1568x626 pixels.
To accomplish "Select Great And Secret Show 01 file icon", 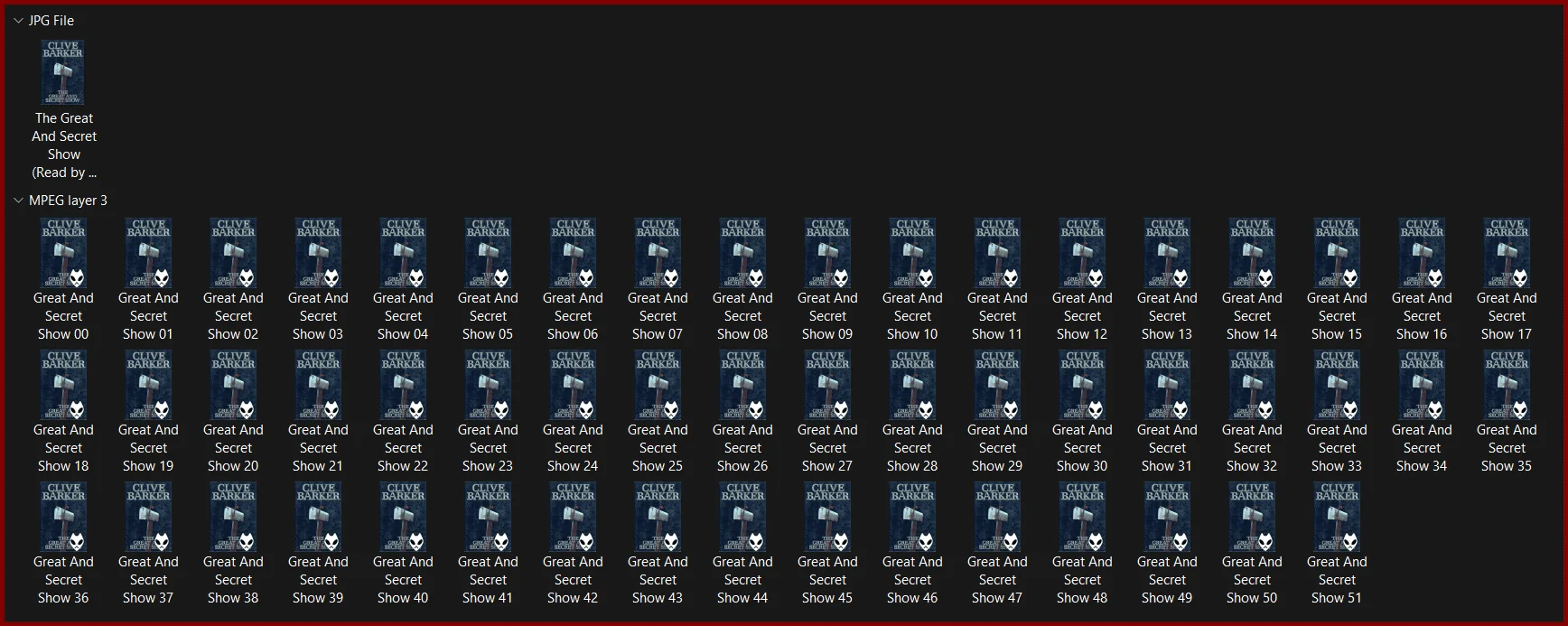I will click(148, 253).
